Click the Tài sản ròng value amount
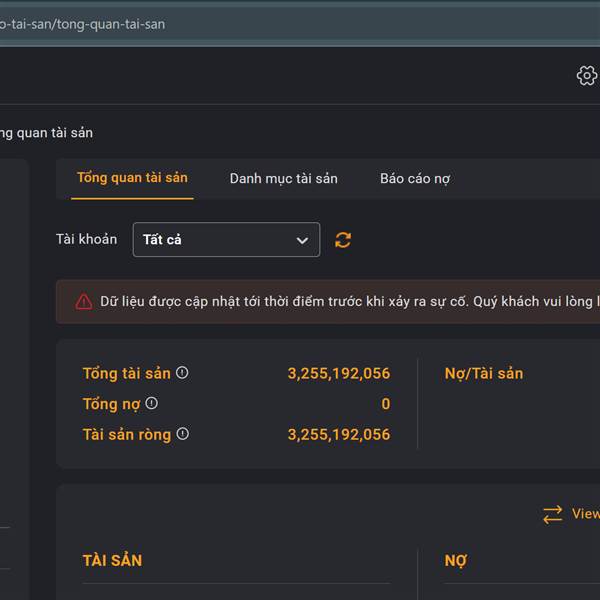Viewport: 600px width, 600px height. (x=339, y=434)
